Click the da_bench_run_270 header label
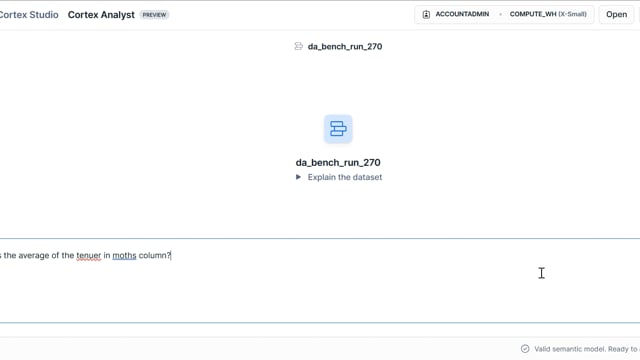The image size is (640, 360). click(x=345, y=47)
